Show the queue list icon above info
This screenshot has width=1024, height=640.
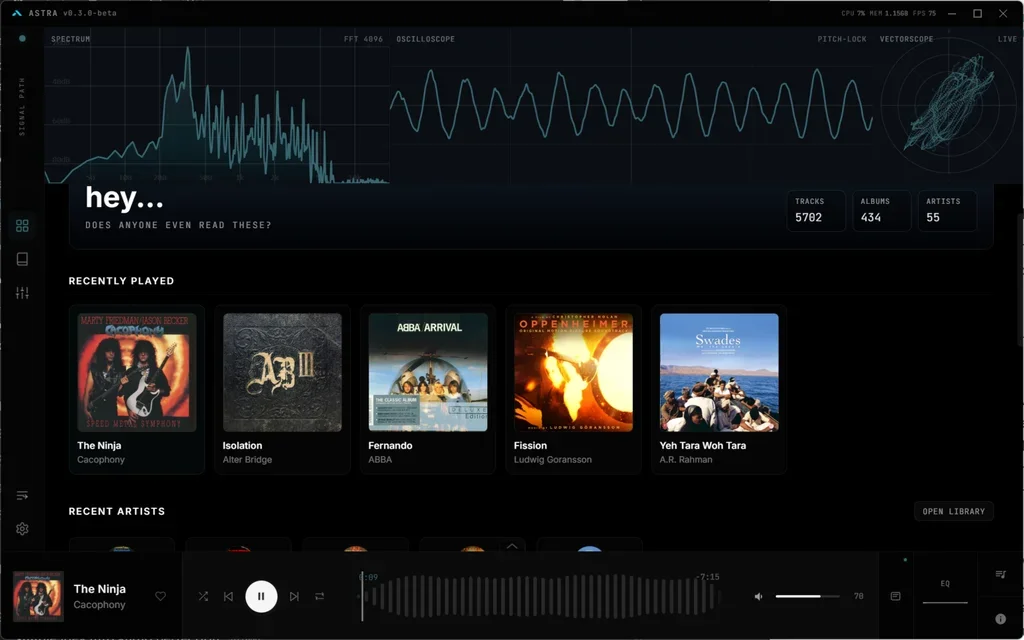point(1001,574)
